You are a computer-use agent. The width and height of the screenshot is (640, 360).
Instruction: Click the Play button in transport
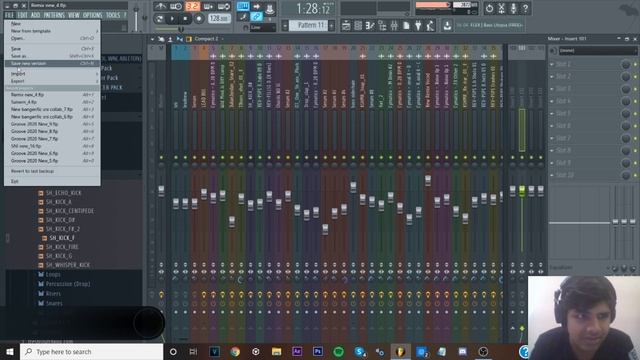172,18
